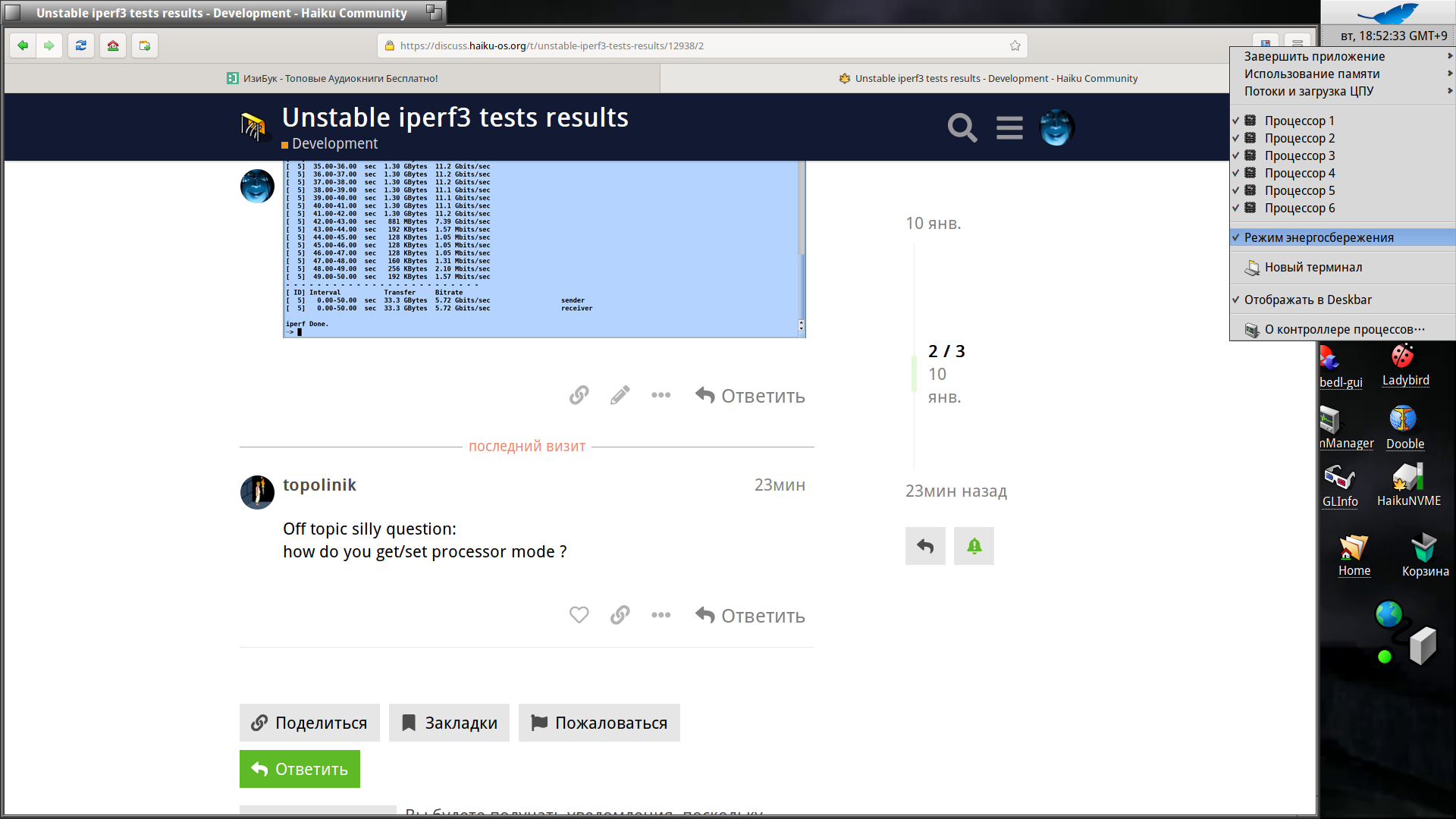Open GLInfo desktop icon
The width and height of the screenshot is (1456, 819).
tap(1340, 485)
